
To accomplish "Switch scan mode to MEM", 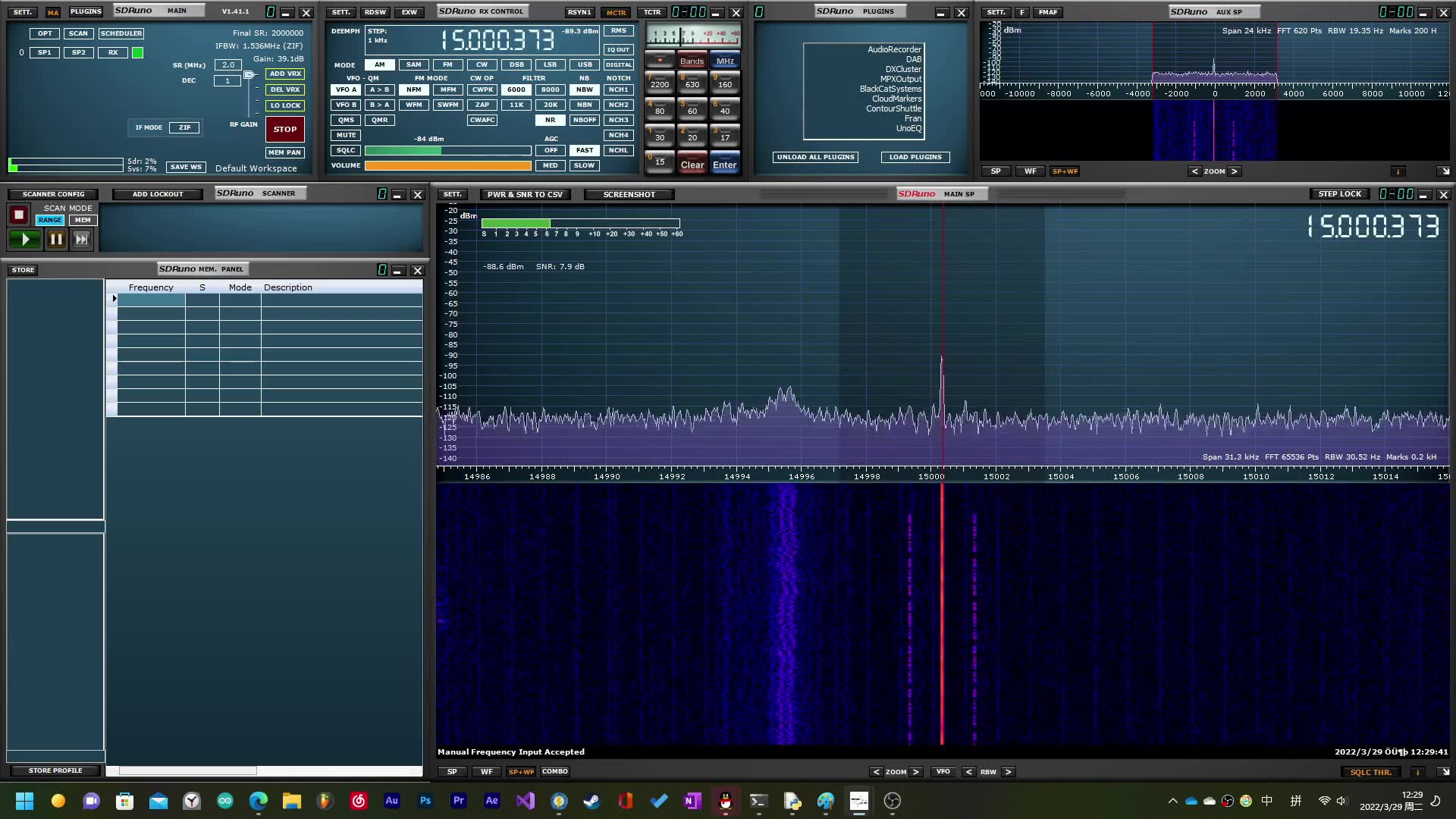I will click(x=83, y=220).
